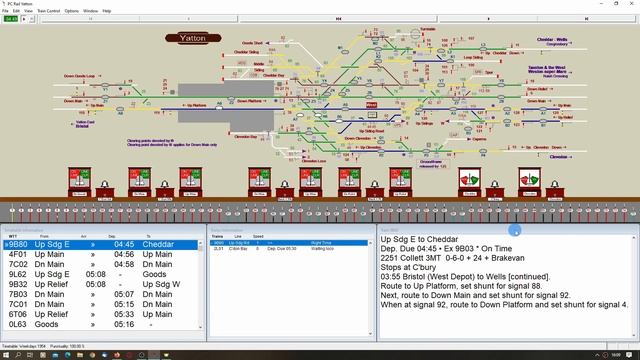Click the From column header in the timetable

pyautogui.click(x=44, y=236)
